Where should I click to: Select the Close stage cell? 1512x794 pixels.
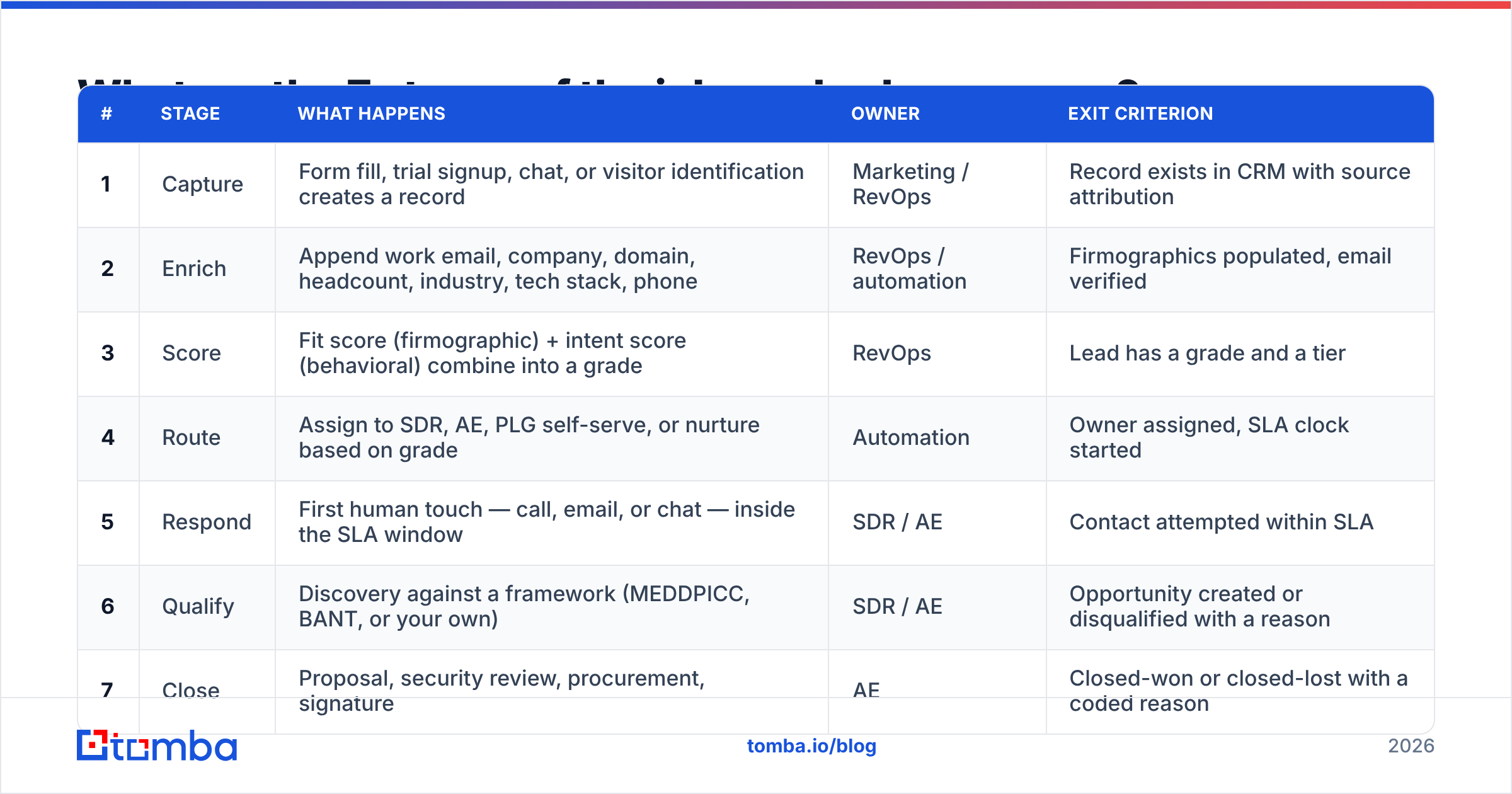207,691
